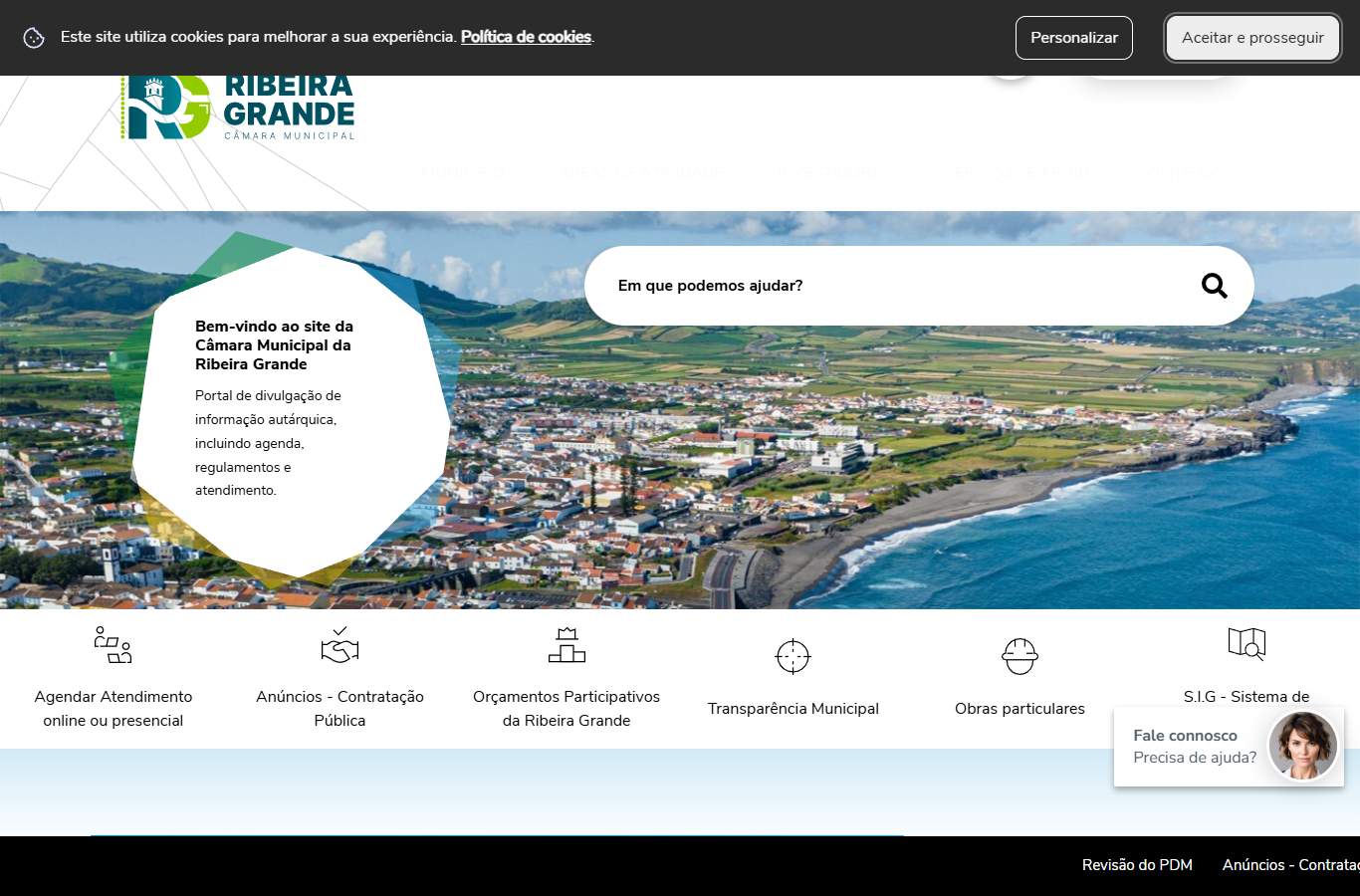Open the S.I.G - Sistema de link
The width and height of the screenshot is (1360, 896).
click(1247, 697)
